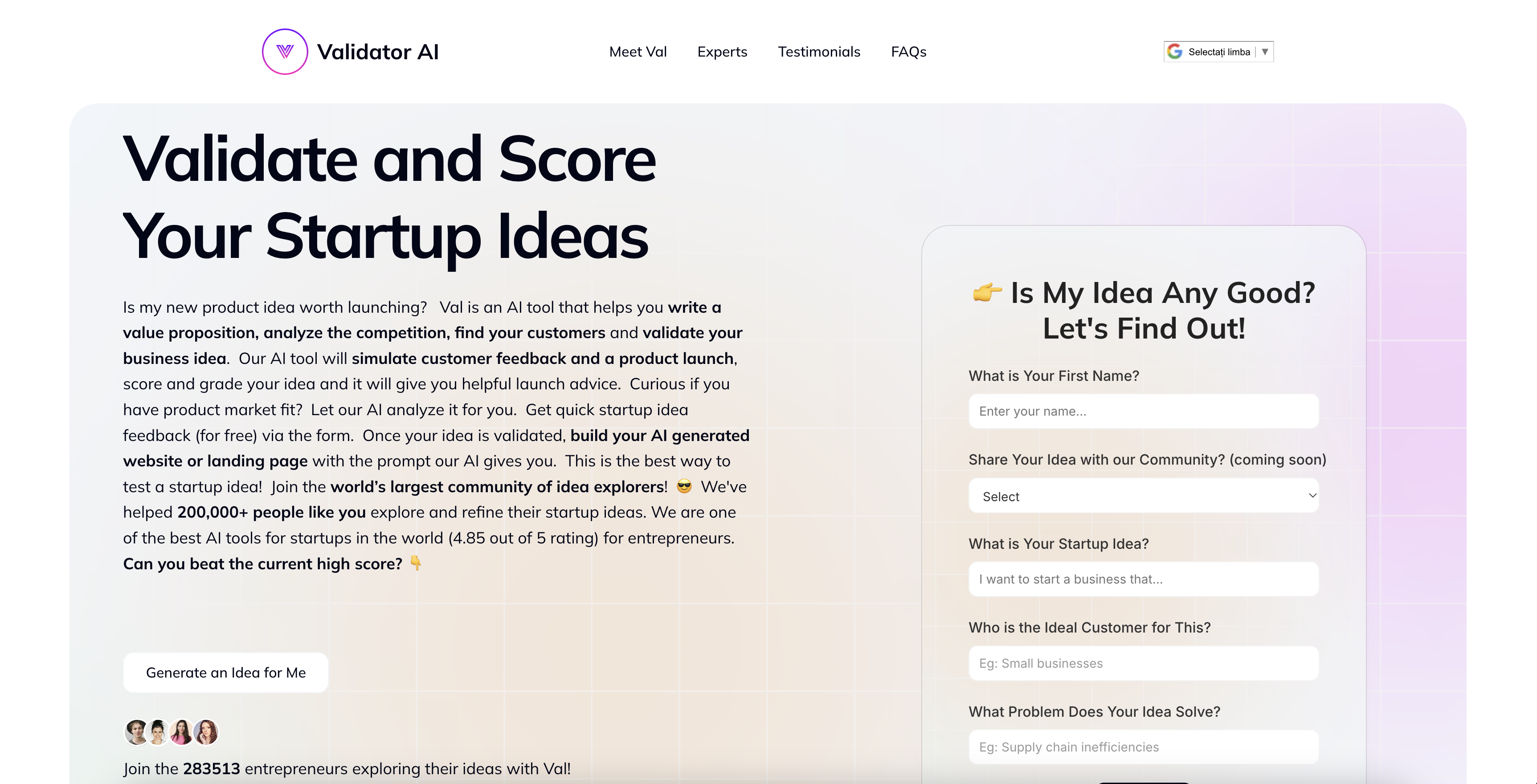Click the startup idea text field

point(1143,579)
